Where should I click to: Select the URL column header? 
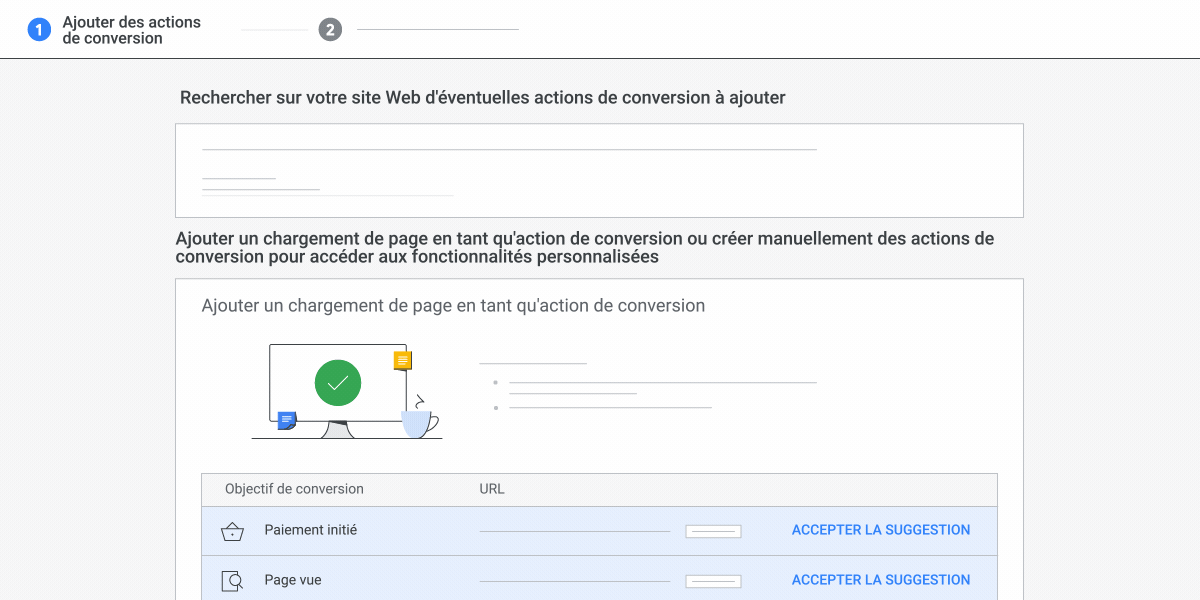[x=491, y=489]
